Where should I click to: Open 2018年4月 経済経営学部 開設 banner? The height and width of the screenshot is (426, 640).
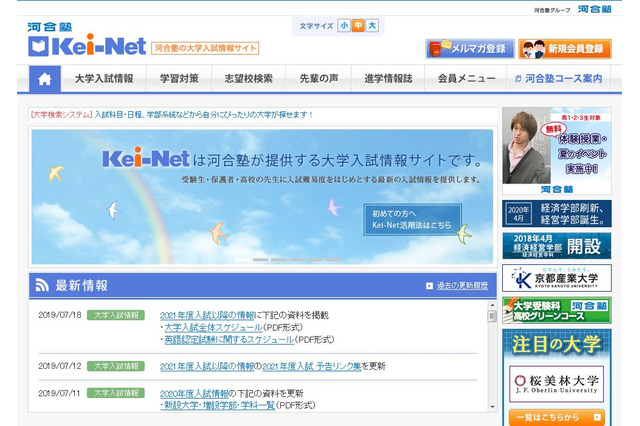557,246
